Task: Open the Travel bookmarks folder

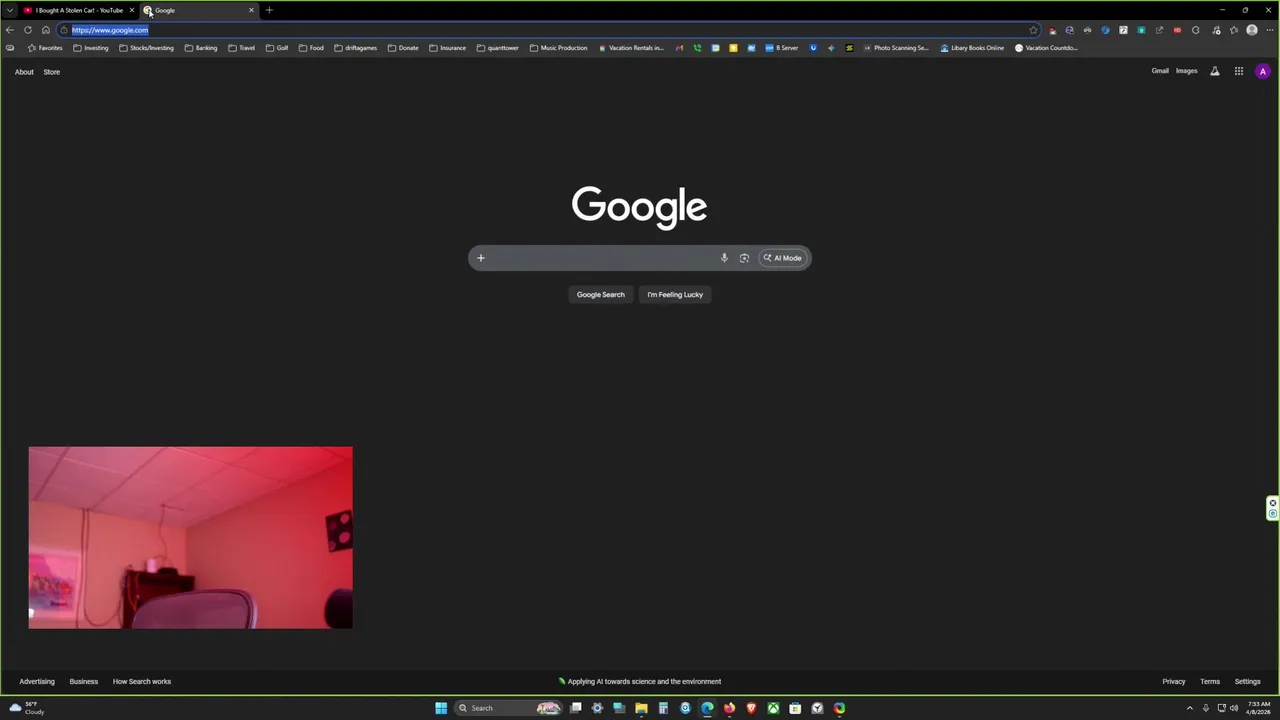Action: pos(241,48)
